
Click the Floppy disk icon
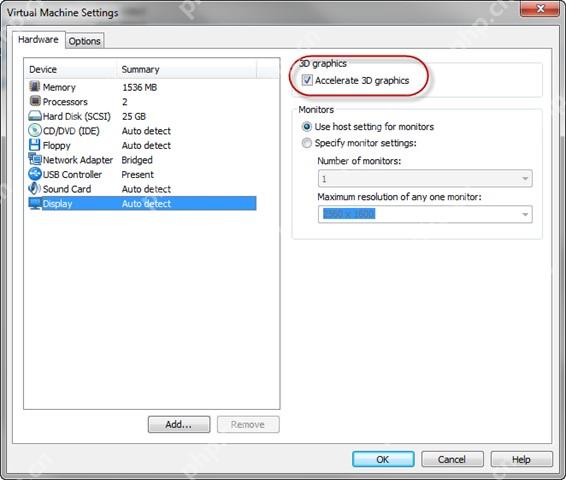pos(35,145)
